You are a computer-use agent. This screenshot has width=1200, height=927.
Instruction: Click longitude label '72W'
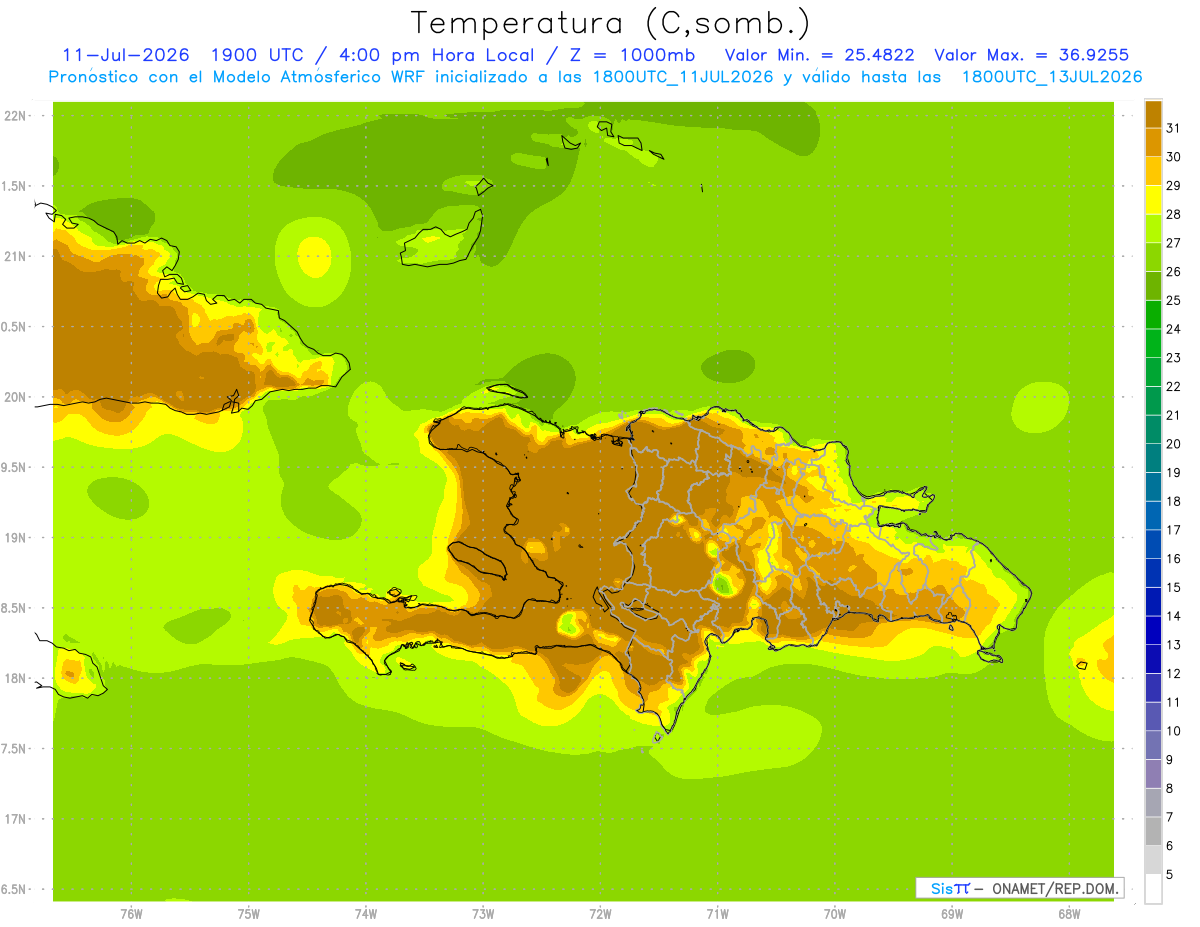pyautogui.click(x=600, y=914)
